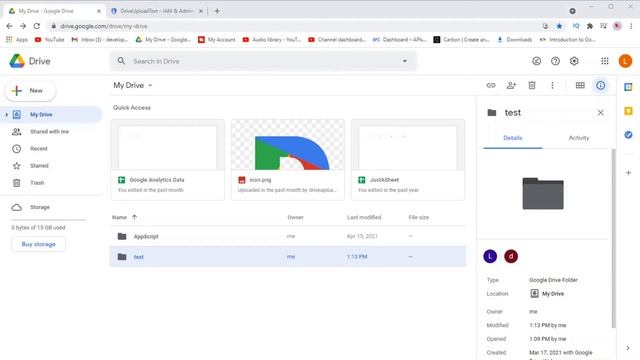Open the Google account avatar

[625, 61]
